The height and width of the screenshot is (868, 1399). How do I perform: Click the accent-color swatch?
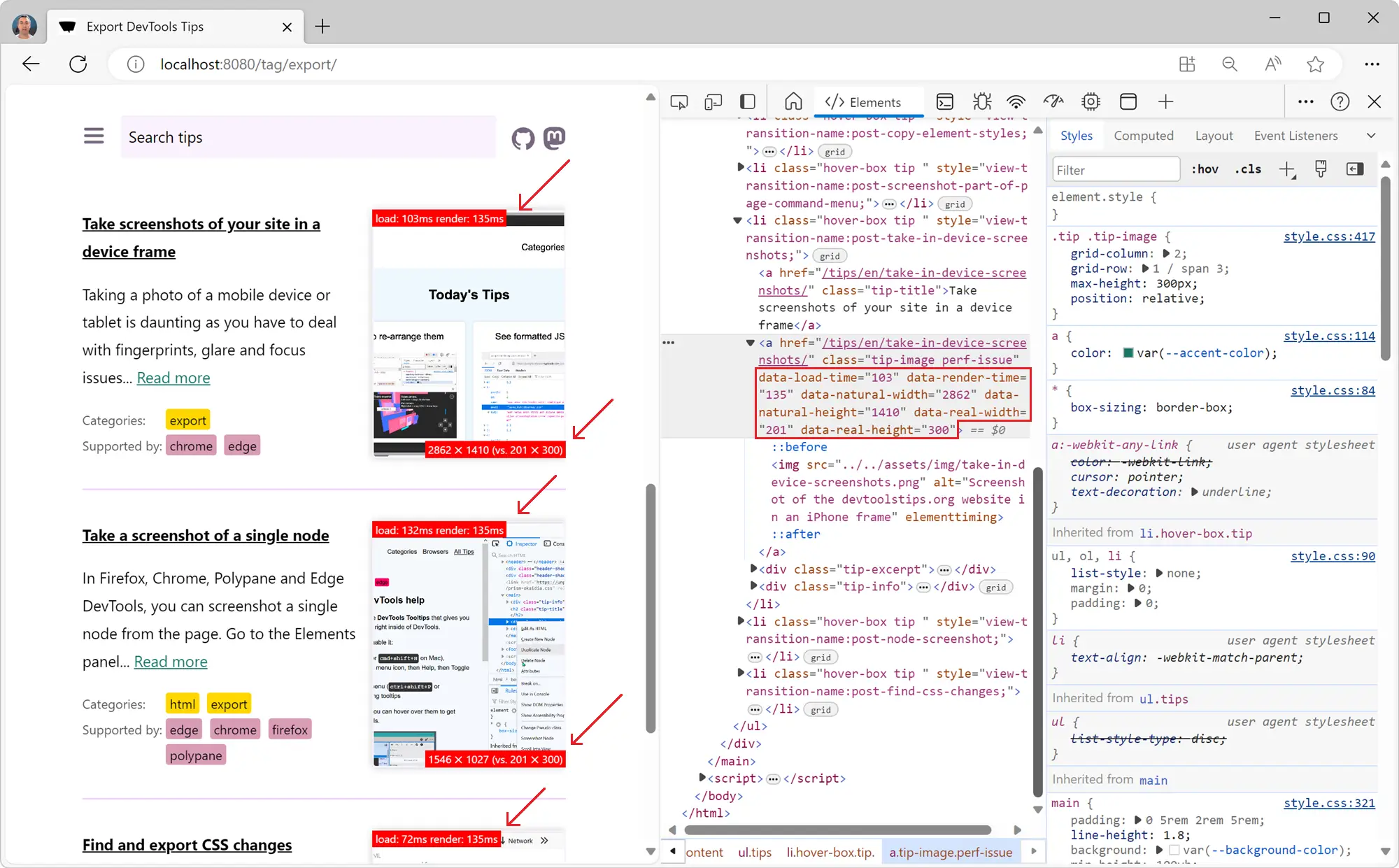(x=1128, y=353)
